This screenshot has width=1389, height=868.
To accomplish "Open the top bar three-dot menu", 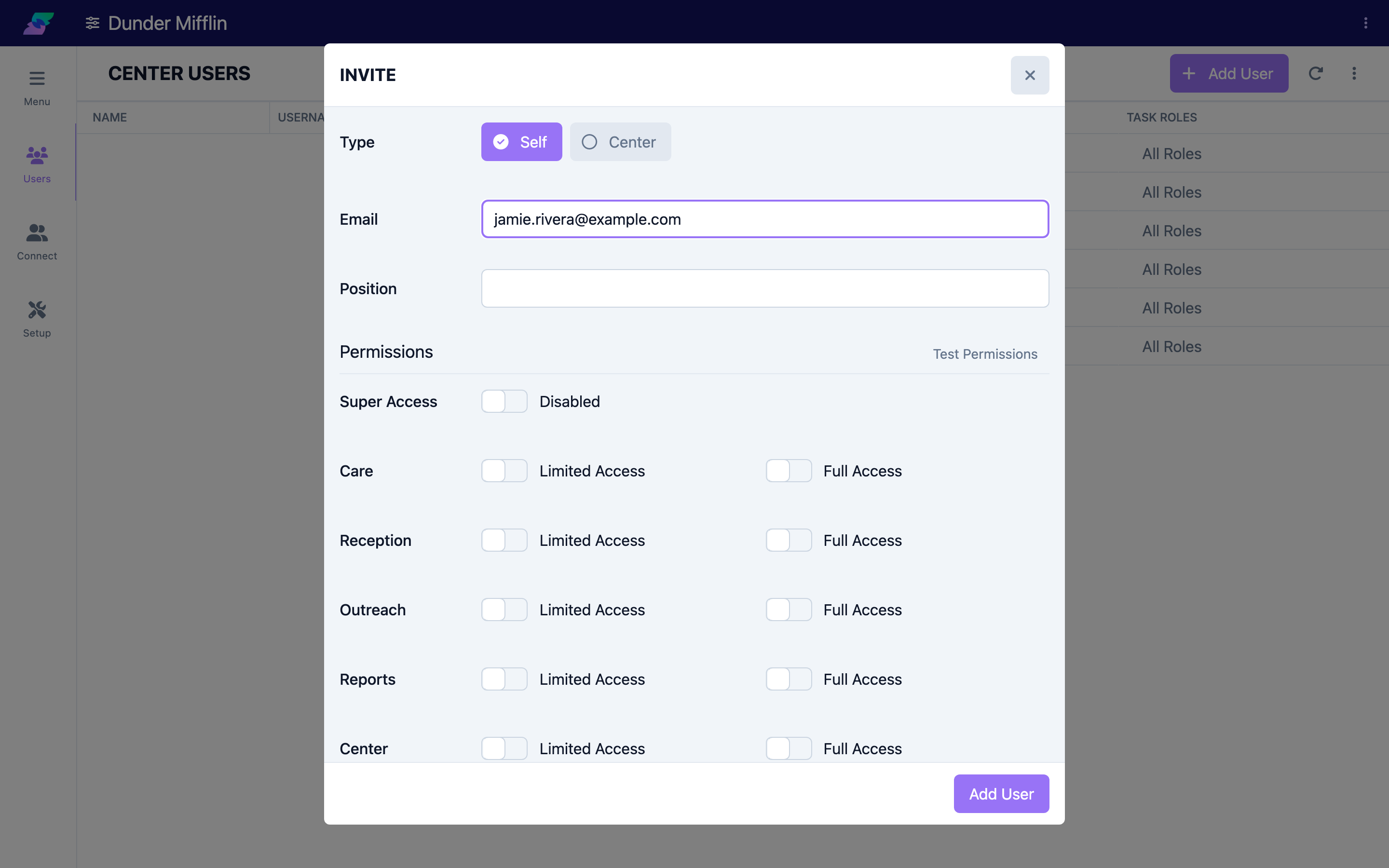I will (x=1365, y=23).
